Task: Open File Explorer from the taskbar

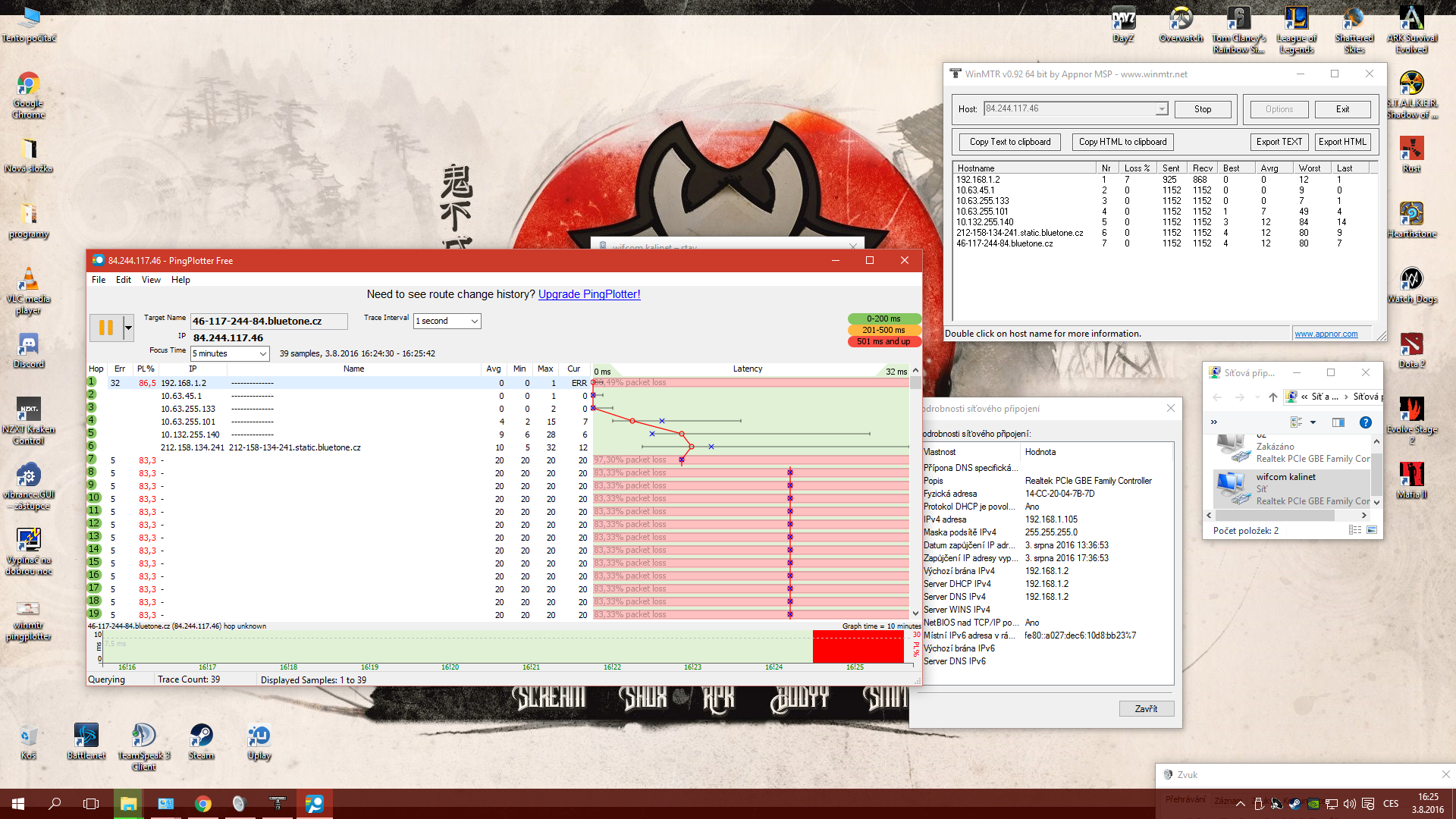Action: pos(128,804)
